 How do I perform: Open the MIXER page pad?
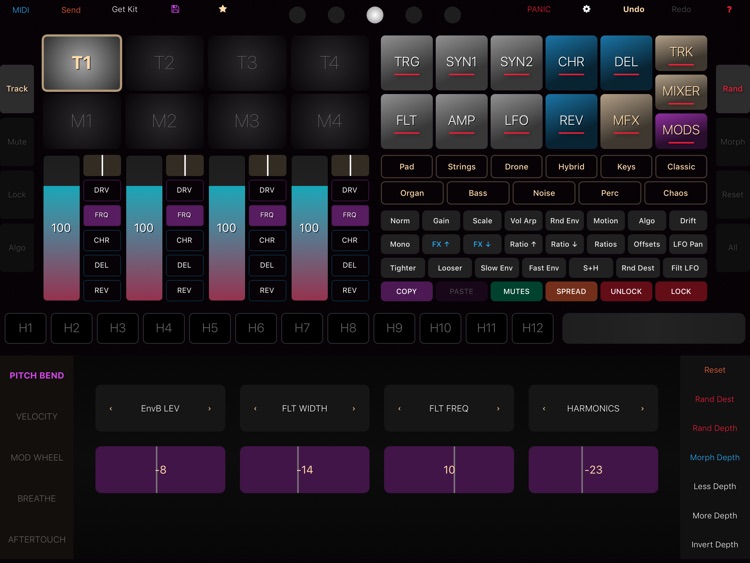click(681, 92)
